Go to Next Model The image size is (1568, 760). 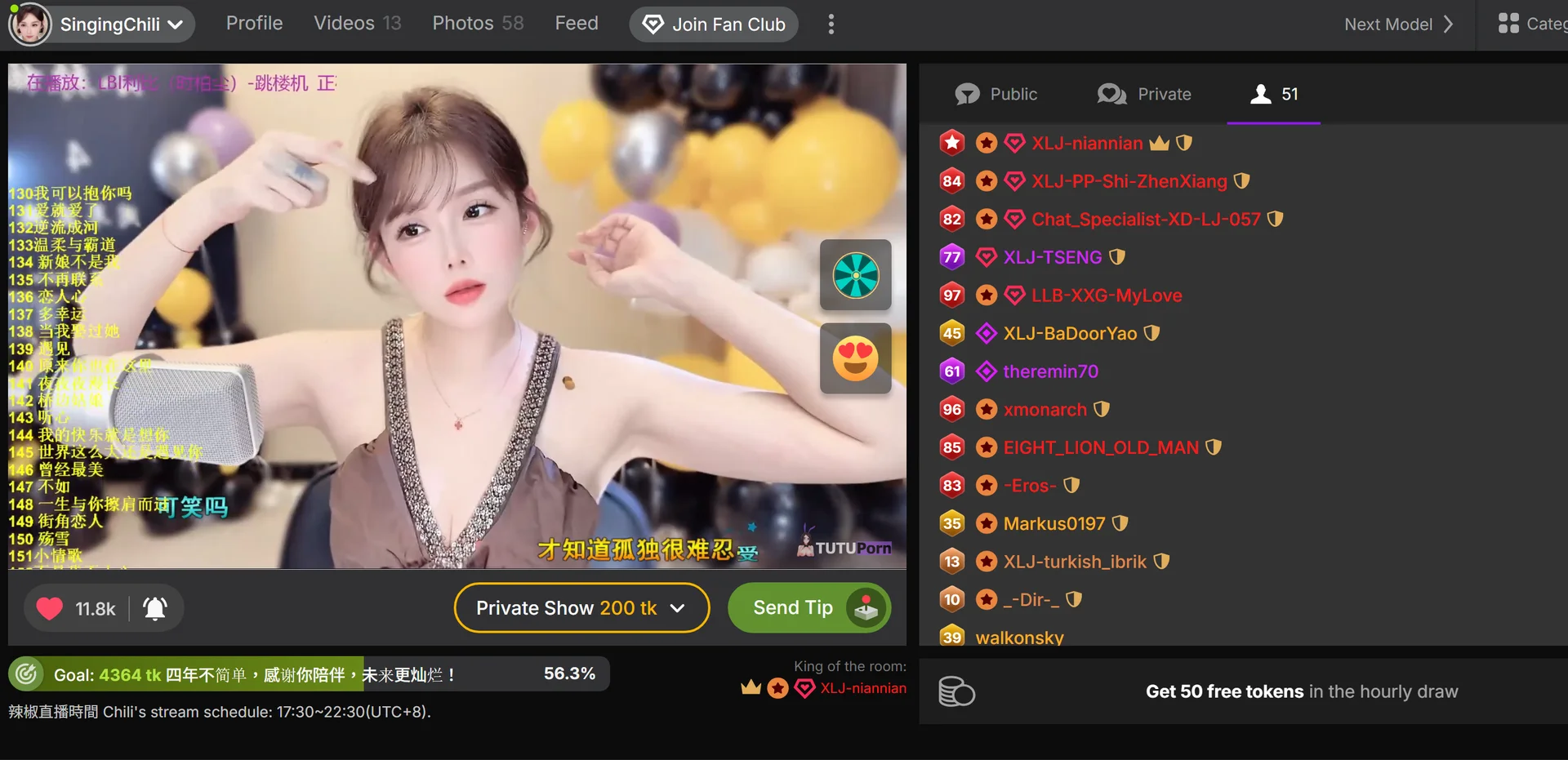click(1397, 24)
